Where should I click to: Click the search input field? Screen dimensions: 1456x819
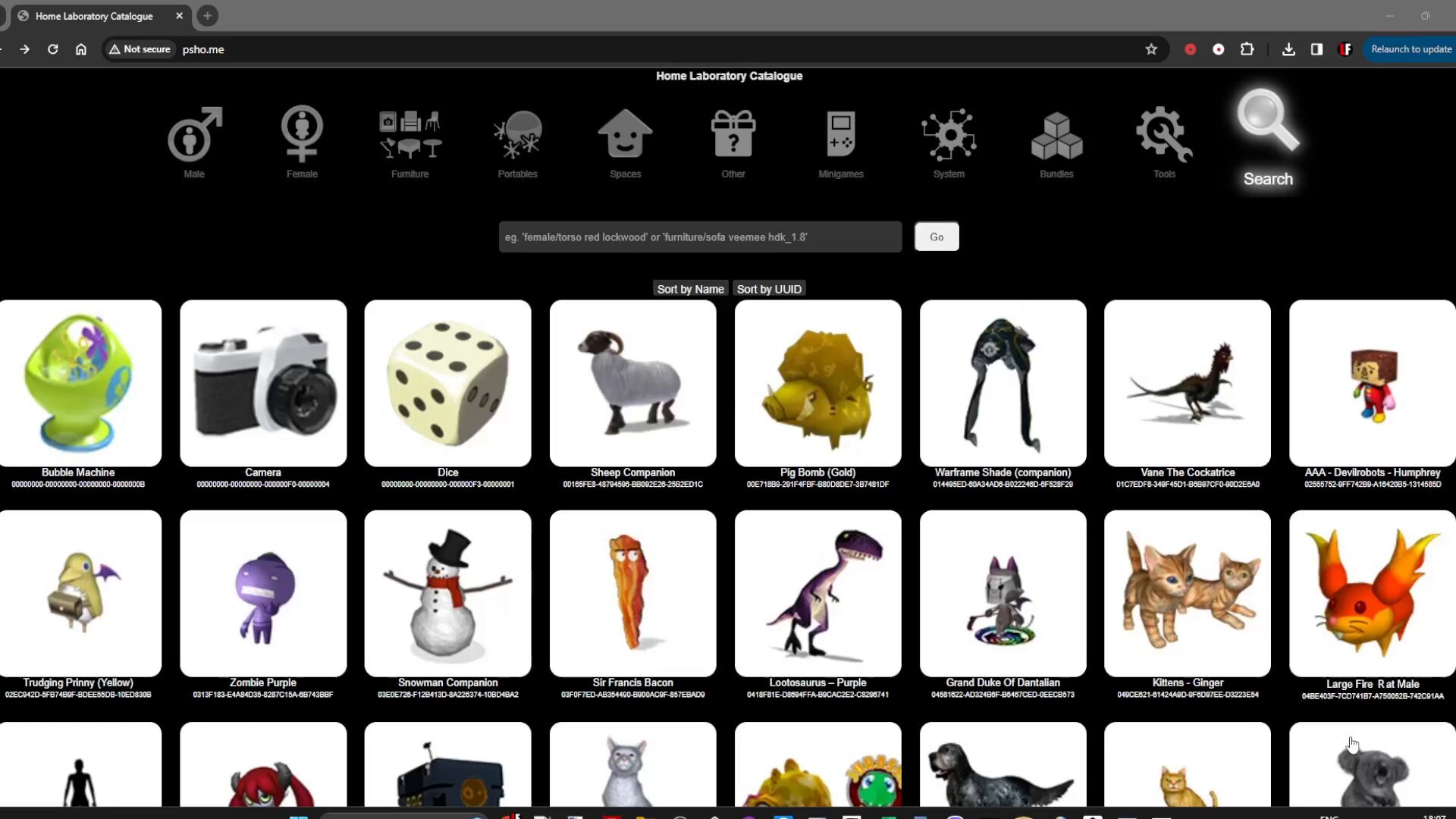coord(700,236)
